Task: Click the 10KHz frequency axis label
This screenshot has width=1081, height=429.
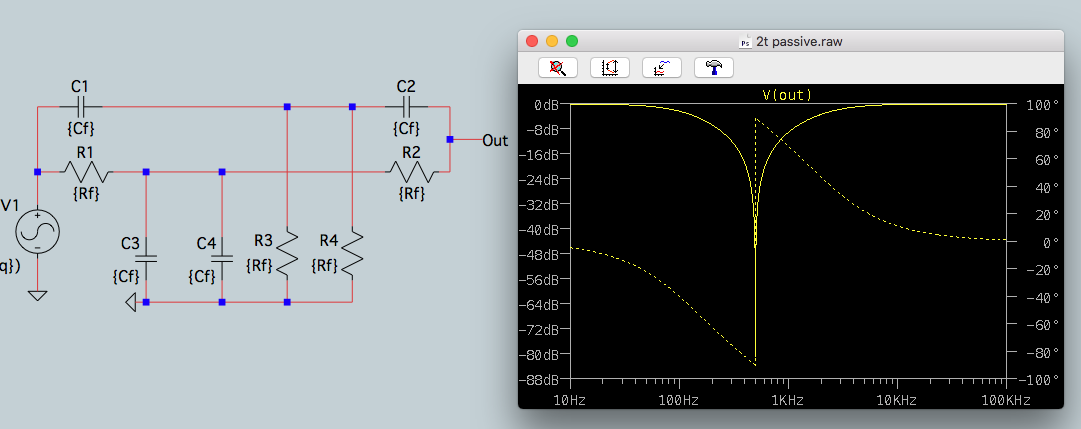Action: tap(896, 401)
